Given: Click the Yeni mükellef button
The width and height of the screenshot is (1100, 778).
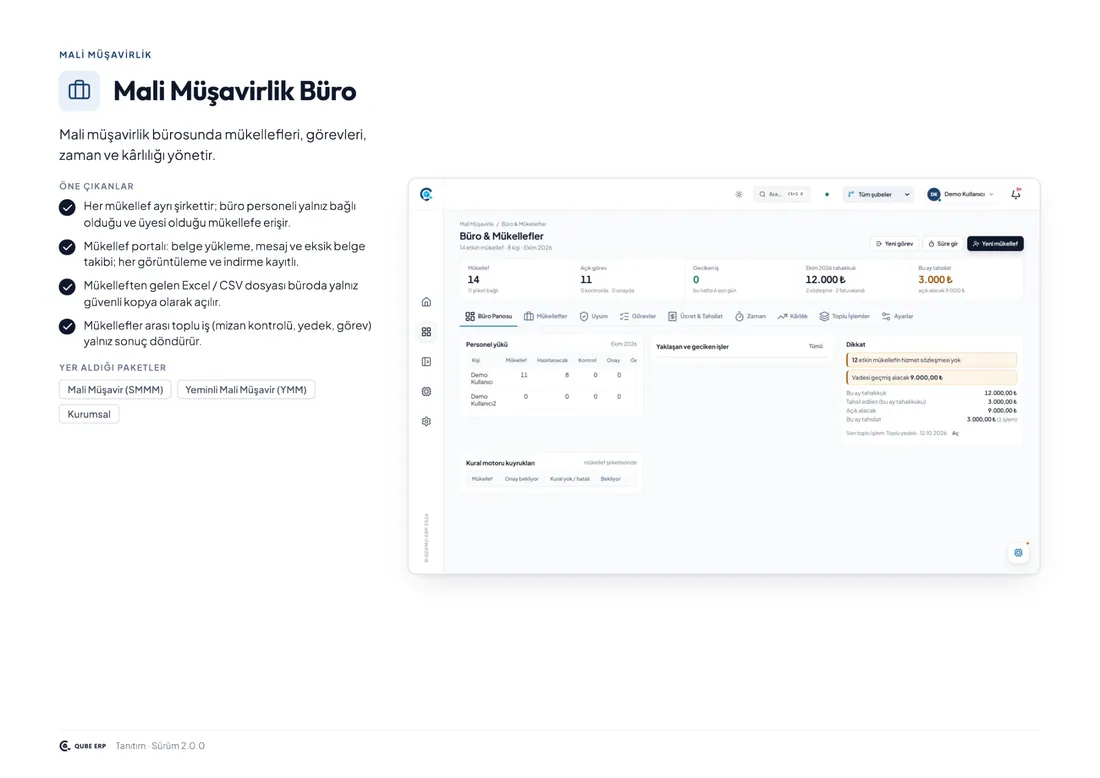Looking at the screenshot, I should coord(995,243).
